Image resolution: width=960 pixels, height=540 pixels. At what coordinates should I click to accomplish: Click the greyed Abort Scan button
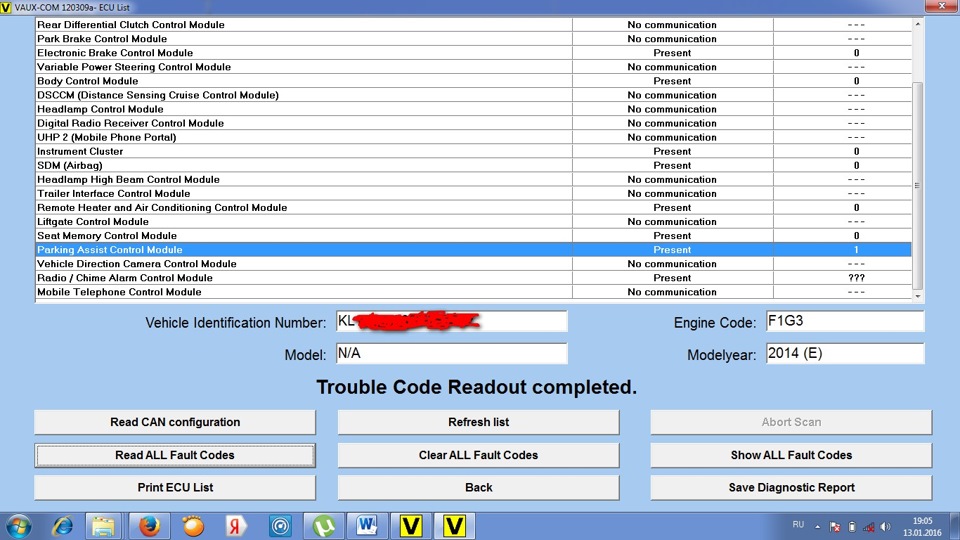791,422
